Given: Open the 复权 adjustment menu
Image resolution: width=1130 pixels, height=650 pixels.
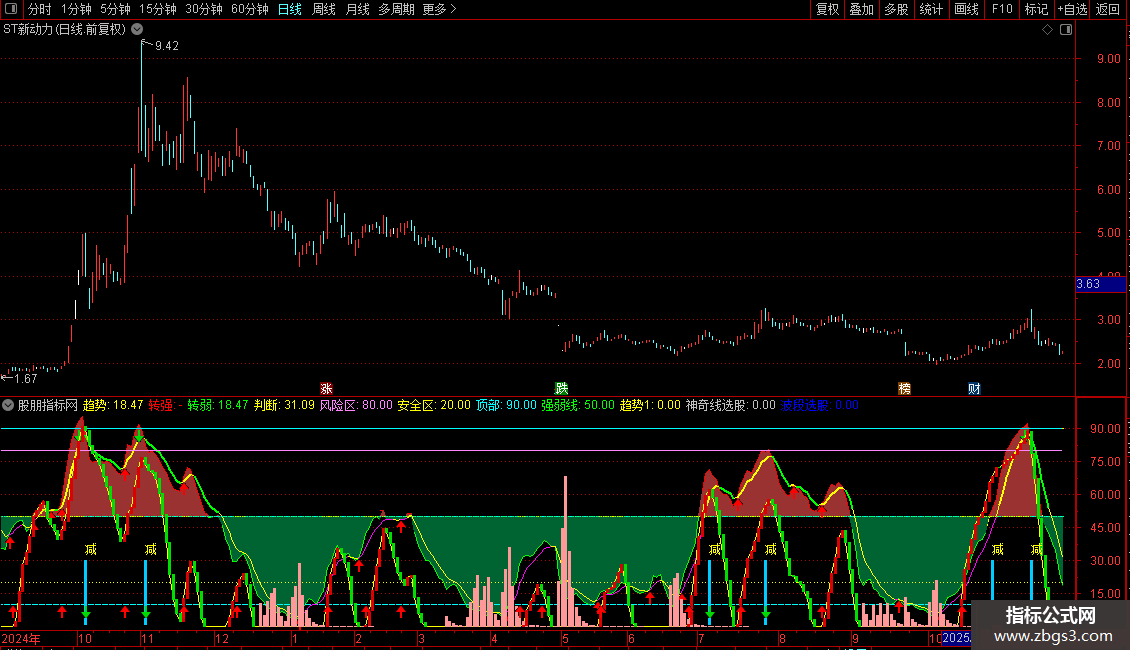Looking at the screenshot, I should (827, 9).
